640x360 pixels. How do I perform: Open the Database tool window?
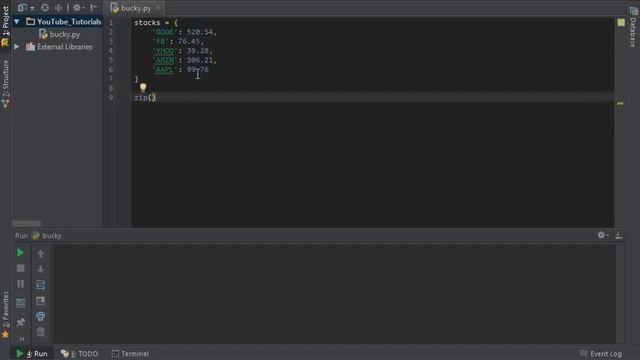tap(633, 27)
